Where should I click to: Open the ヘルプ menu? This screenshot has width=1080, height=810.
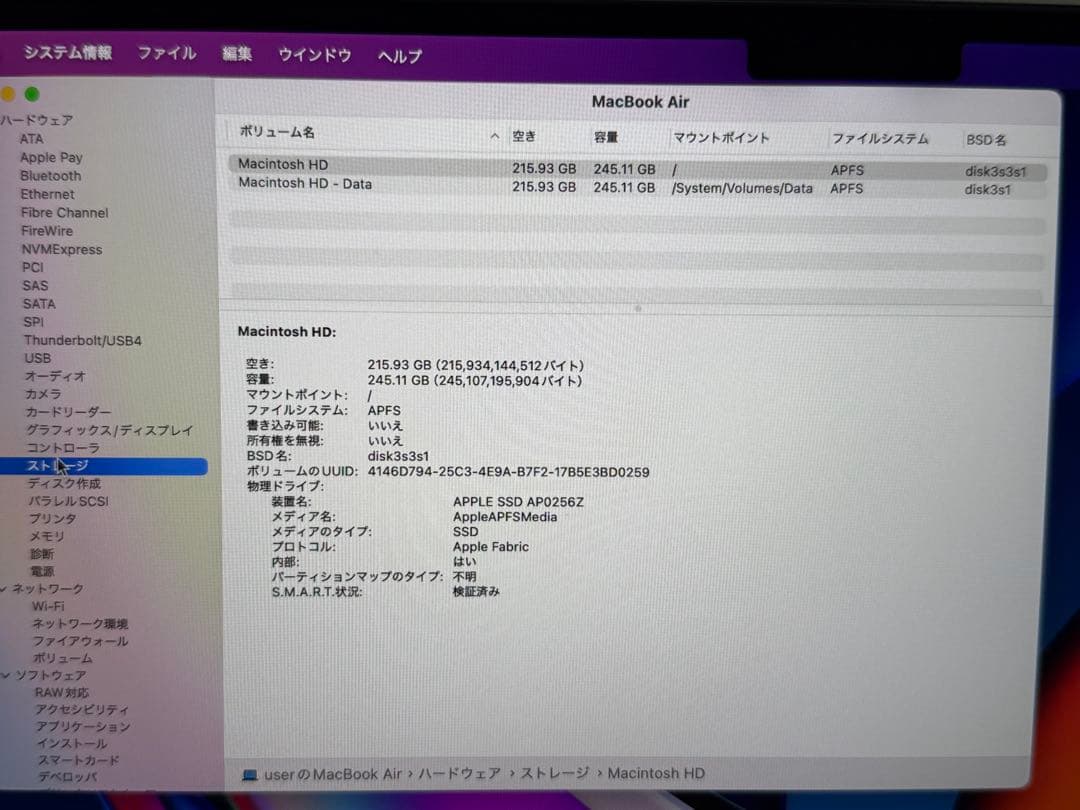click(x=398, y=55)
